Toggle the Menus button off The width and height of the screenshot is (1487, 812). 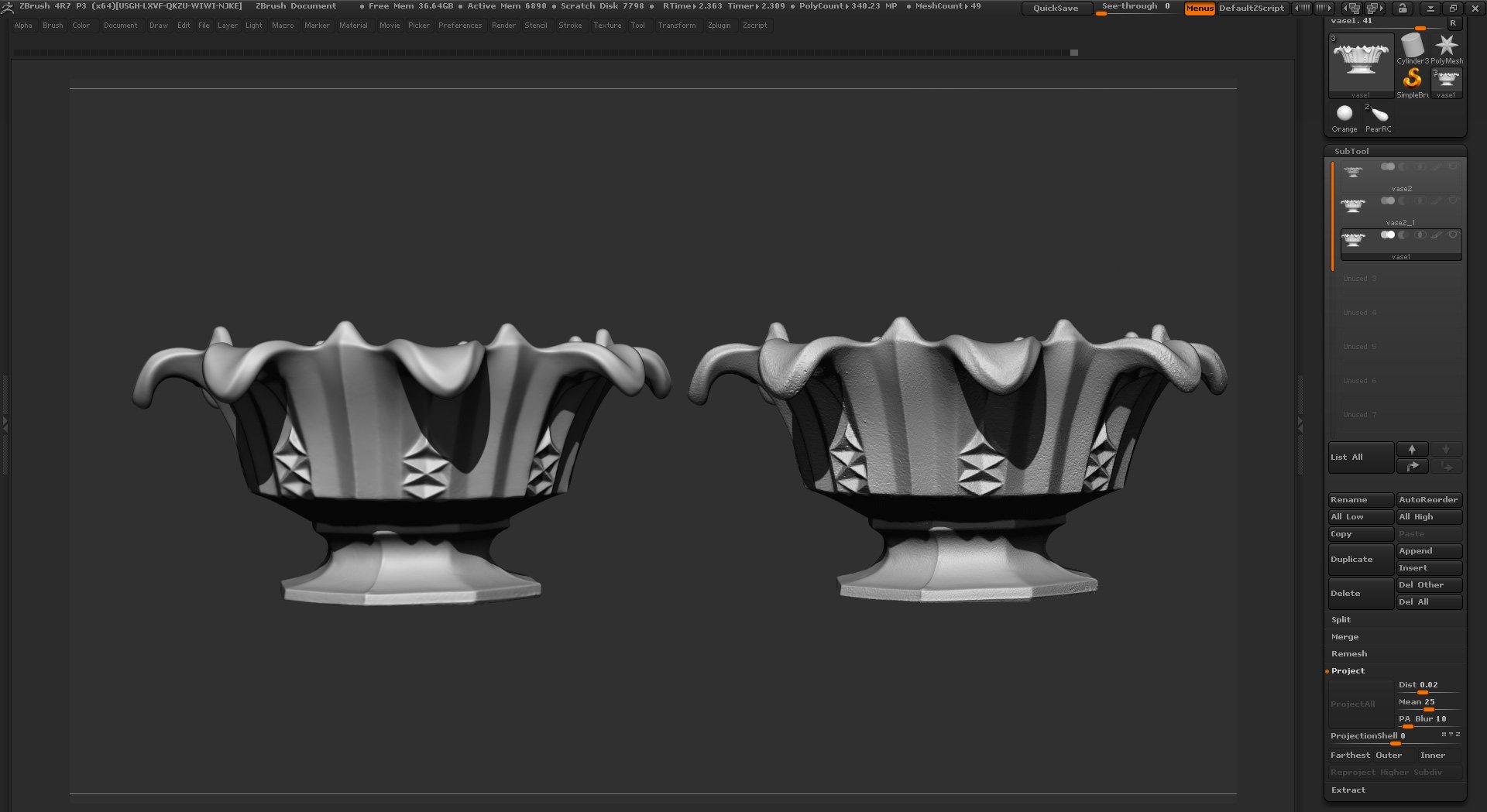pos(1199,9)
